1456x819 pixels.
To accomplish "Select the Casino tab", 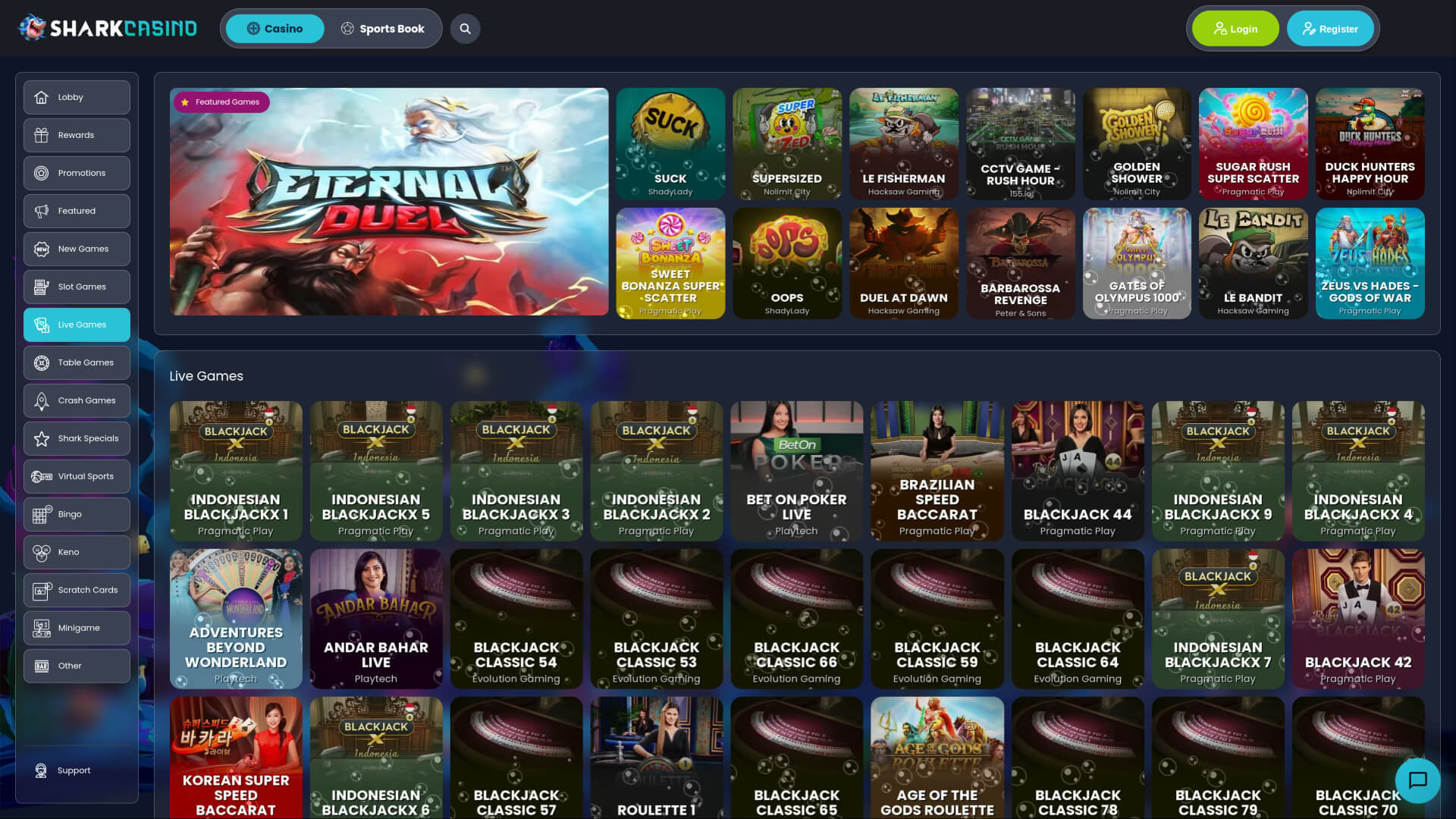I will click(x=275, y=28).
